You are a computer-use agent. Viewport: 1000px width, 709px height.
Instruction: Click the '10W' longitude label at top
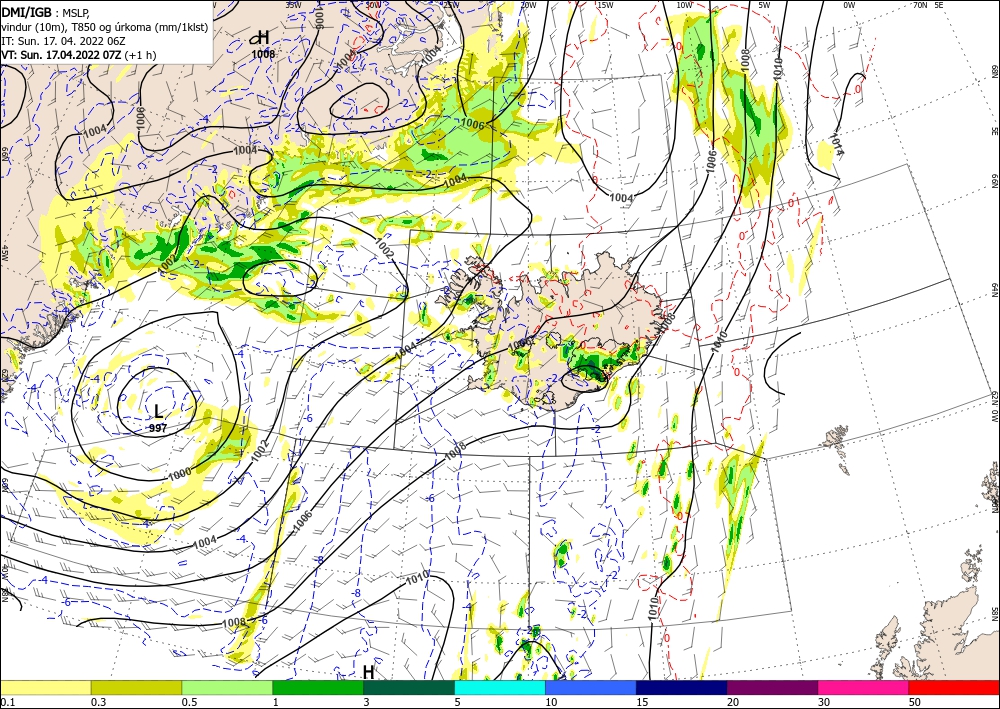684,5
